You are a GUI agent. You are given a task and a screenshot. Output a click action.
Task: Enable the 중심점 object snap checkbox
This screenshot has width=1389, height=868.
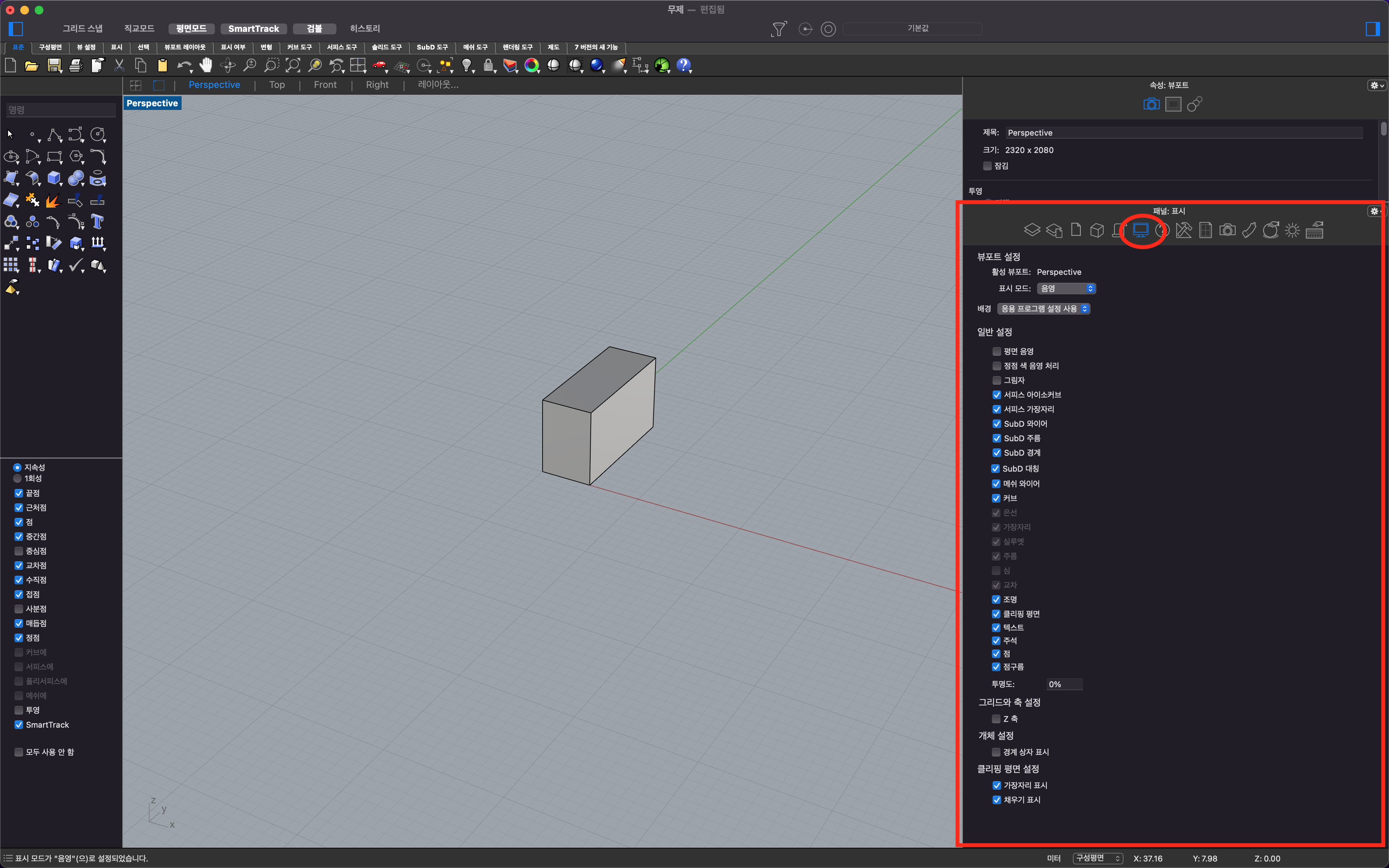tap(19, 550)
